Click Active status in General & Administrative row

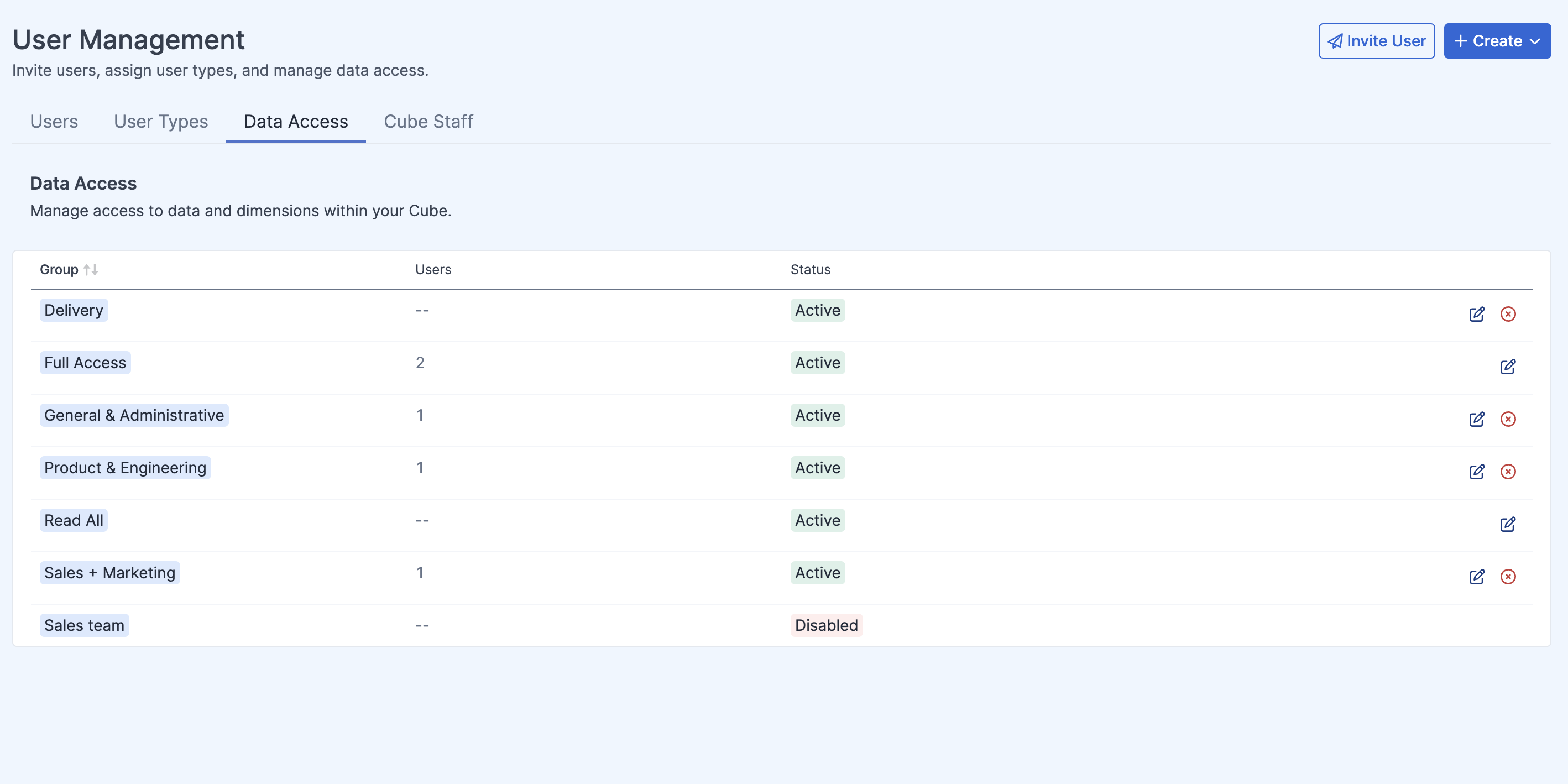coord(818,415)
